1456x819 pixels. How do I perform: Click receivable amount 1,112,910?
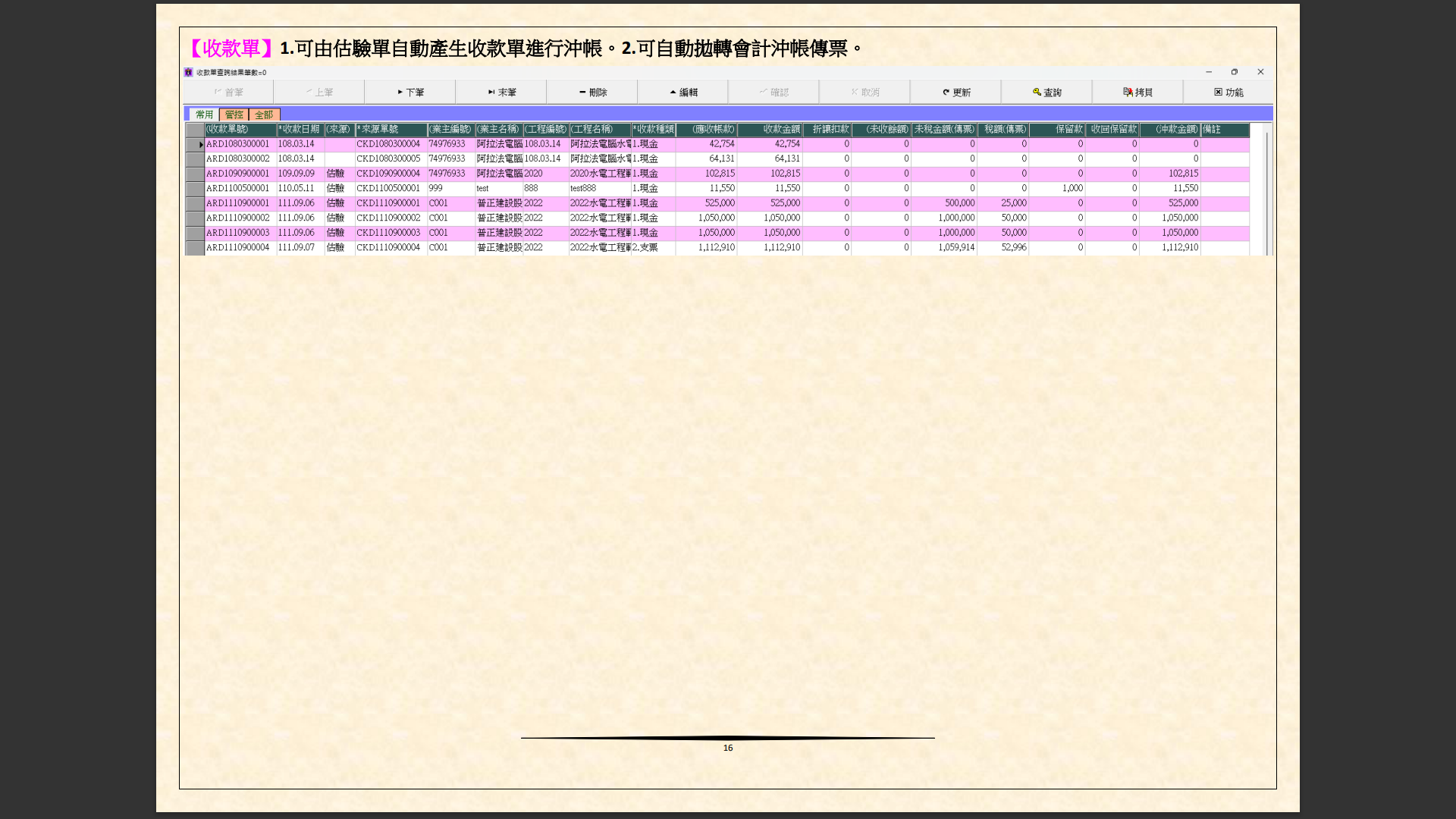pyautogui.click(x=706, y=248)
